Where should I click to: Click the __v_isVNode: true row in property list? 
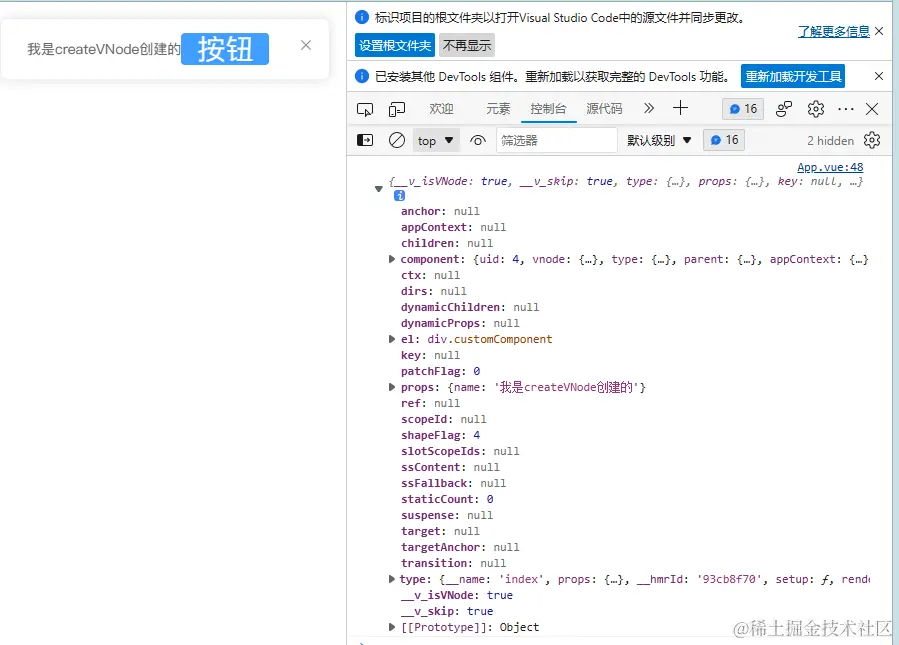456,595
